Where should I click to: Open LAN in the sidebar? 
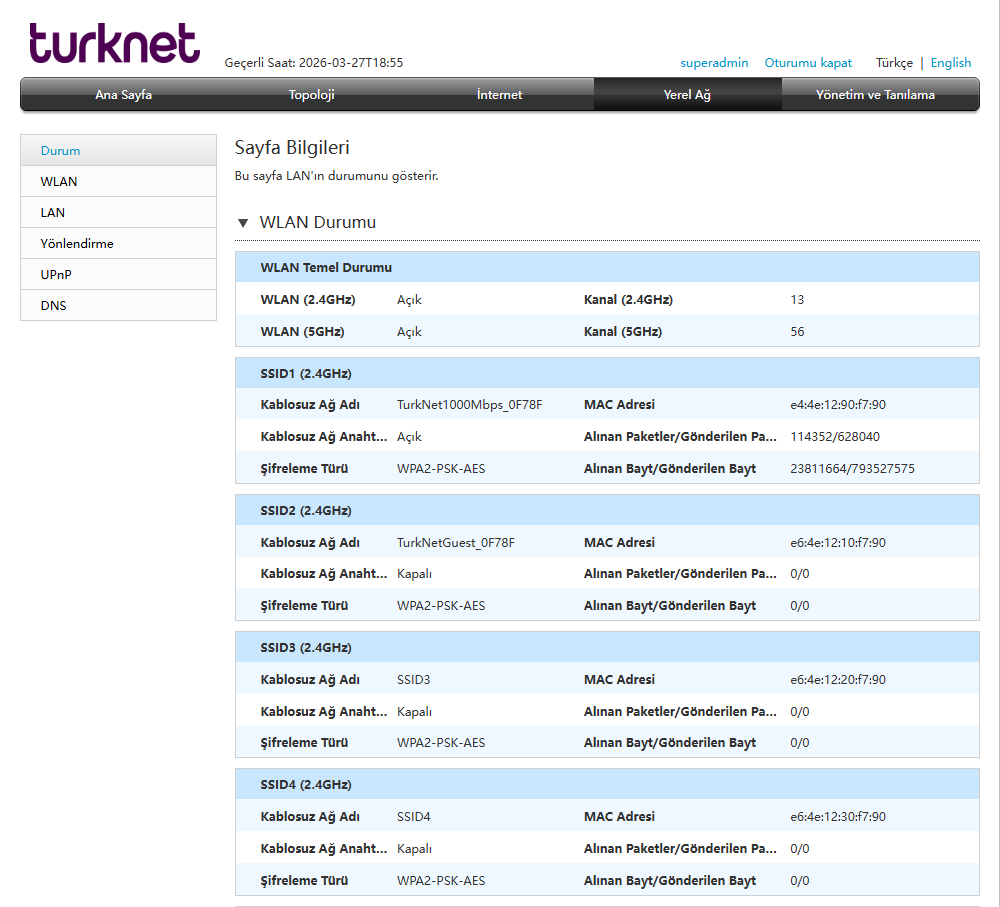(119, 212)
